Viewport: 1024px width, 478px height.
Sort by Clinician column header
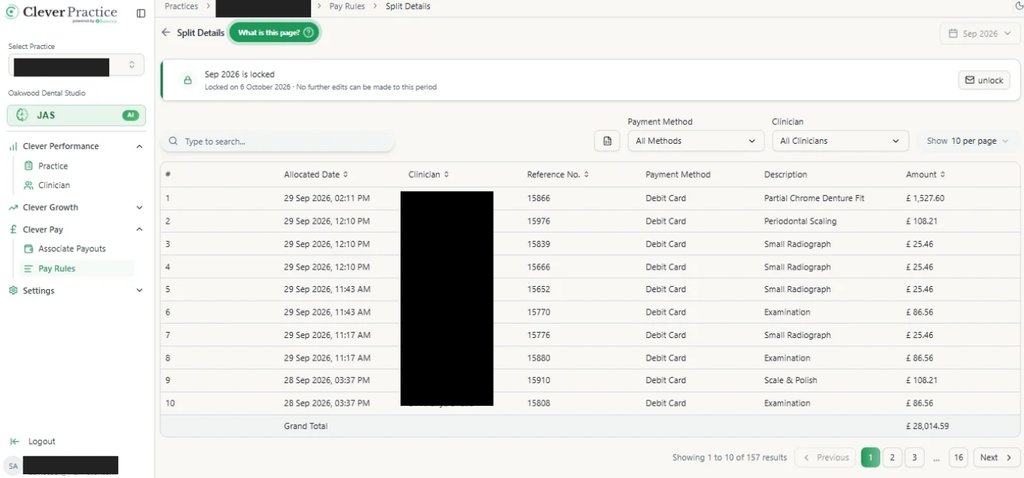tap(428, 175)
